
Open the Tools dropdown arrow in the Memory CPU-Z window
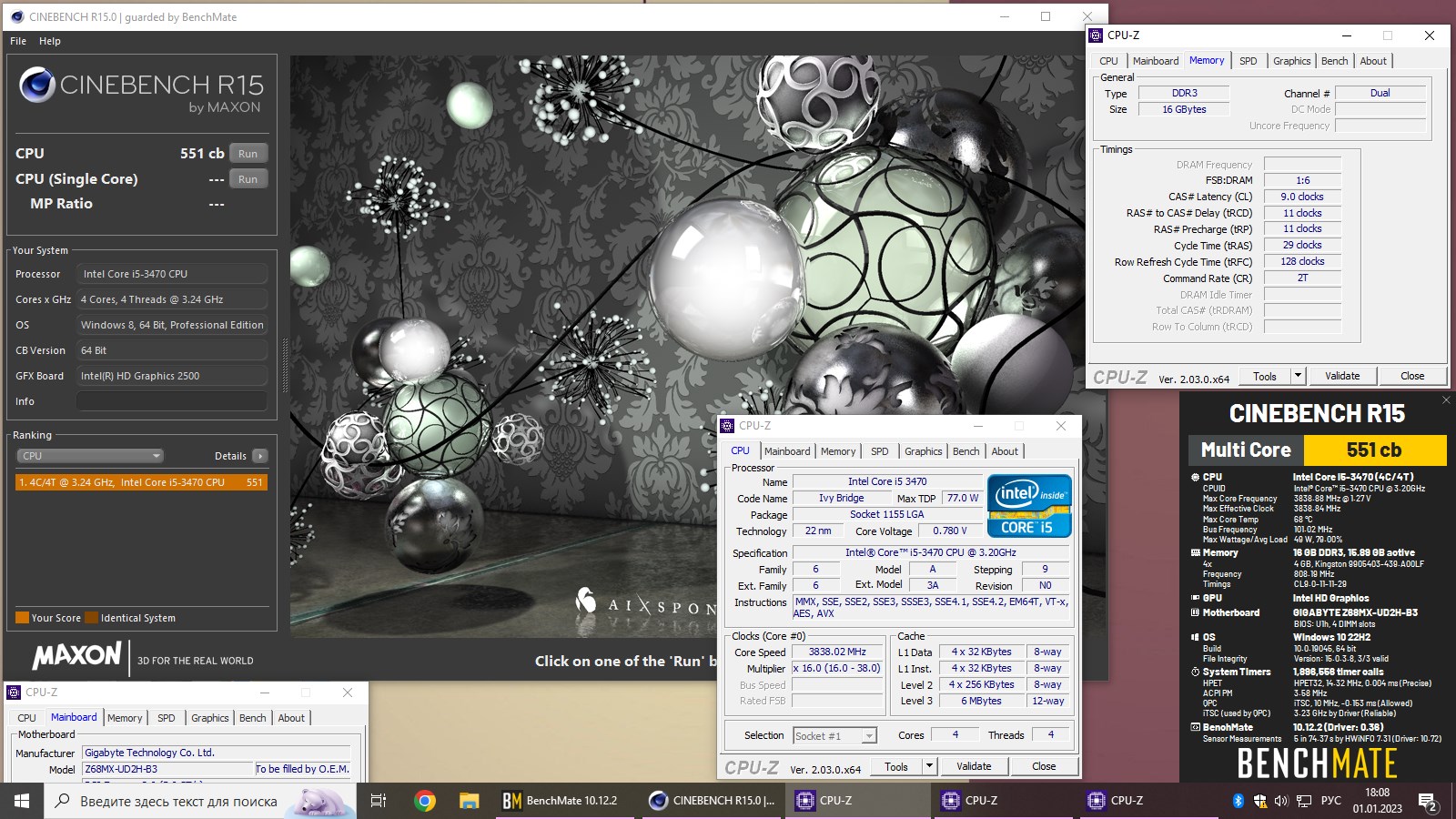[1299, 376]
